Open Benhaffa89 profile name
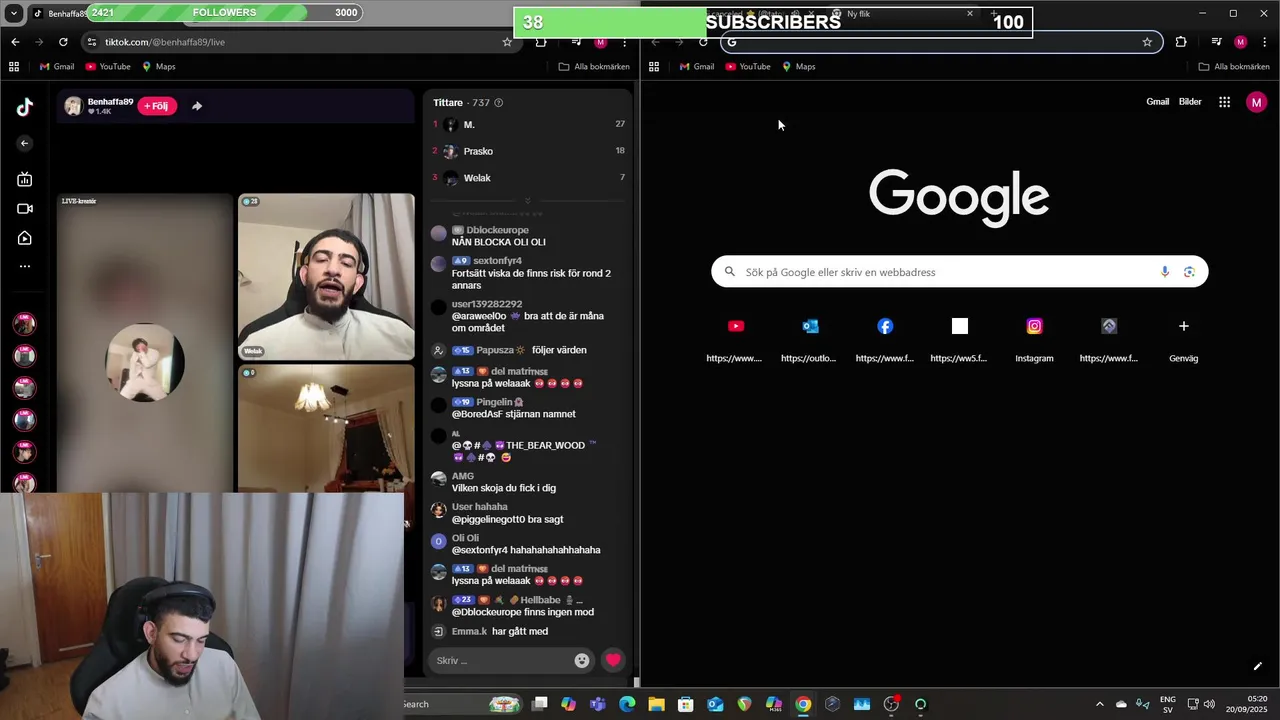 (x=110, y=102)
